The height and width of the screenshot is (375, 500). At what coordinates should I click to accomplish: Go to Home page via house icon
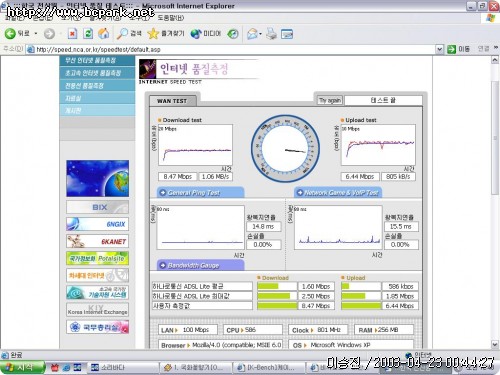tap(104, 33)
